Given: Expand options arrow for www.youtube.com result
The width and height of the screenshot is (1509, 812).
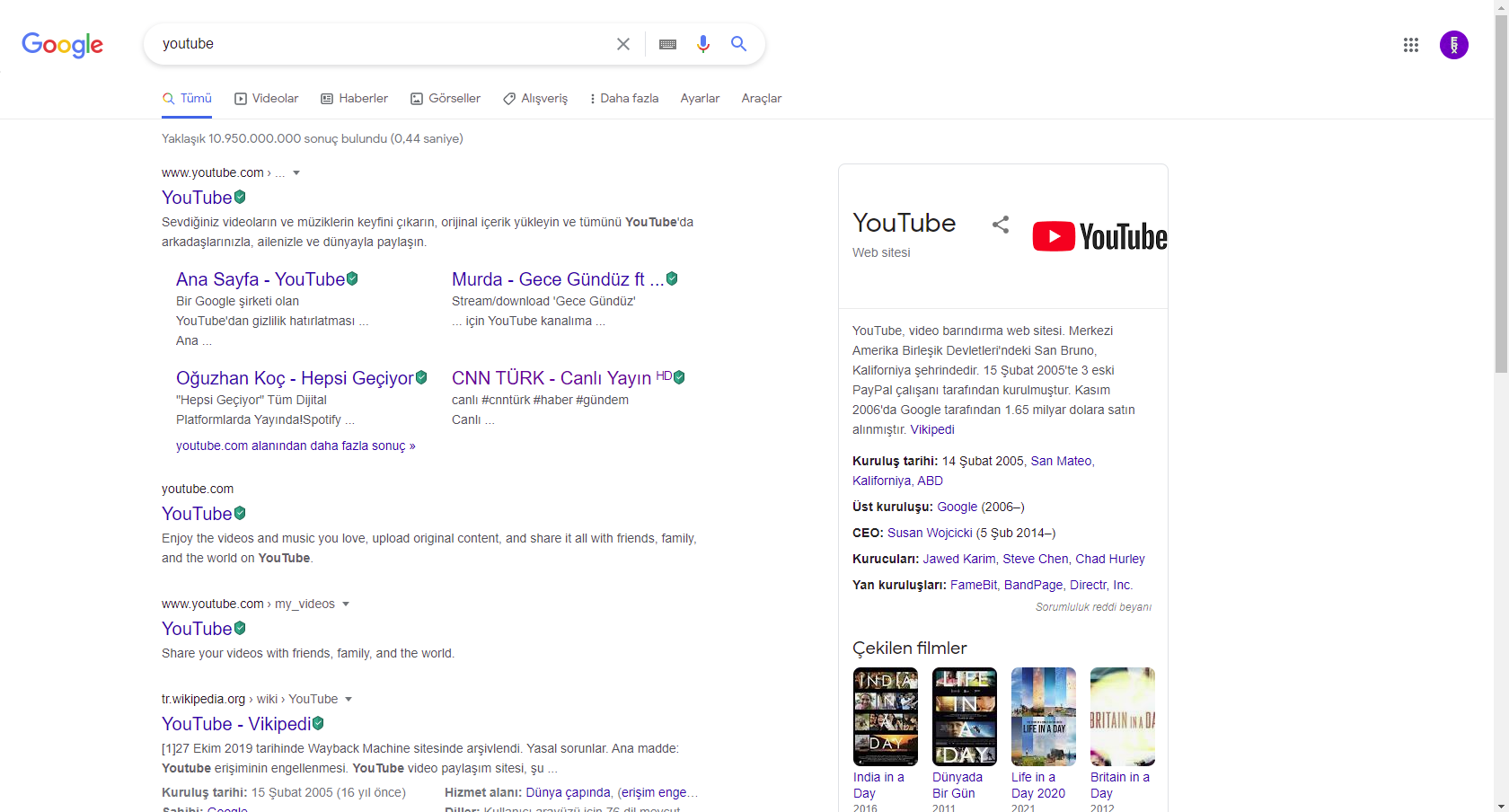Looking at the screenshot, I should pos(296,172).
